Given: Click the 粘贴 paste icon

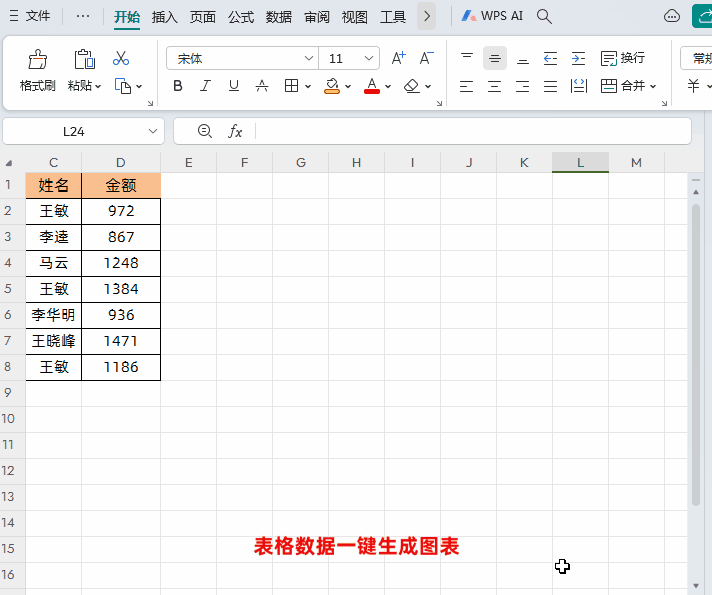Looking at the screenshot, I should (84, 59).
